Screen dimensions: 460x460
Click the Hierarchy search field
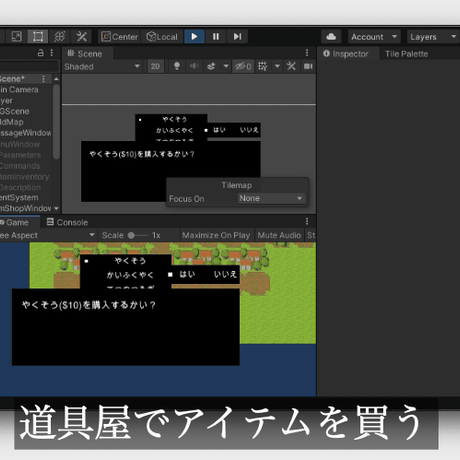(28, 66)
